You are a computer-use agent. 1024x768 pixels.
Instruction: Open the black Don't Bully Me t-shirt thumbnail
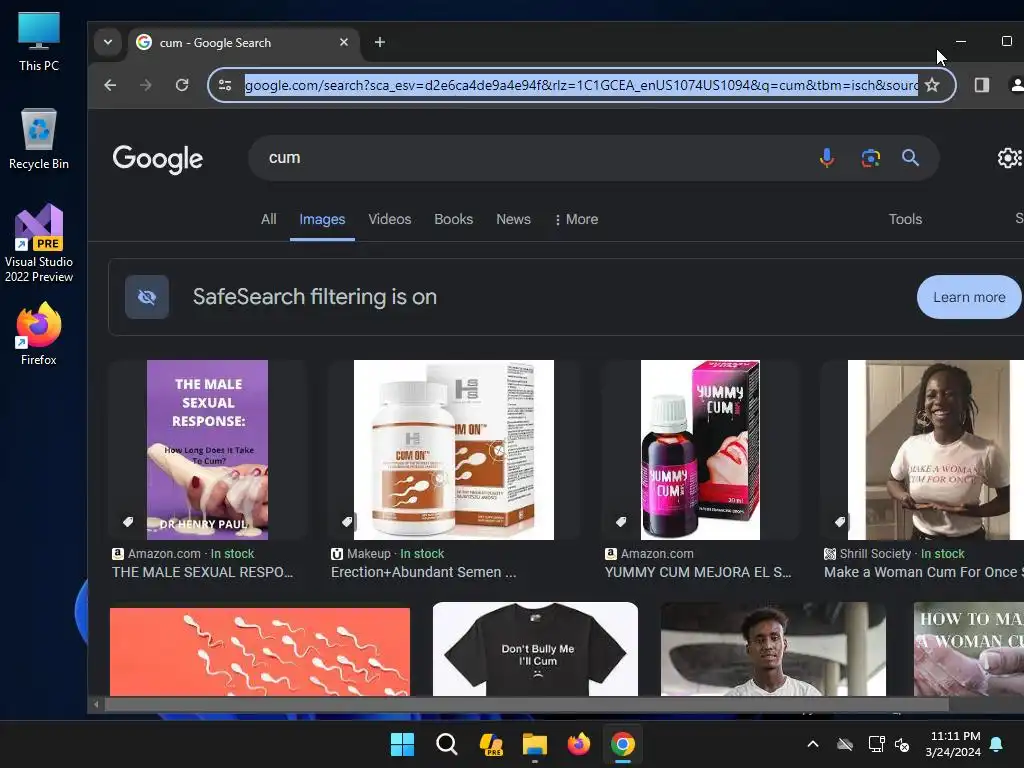[535, 649]
